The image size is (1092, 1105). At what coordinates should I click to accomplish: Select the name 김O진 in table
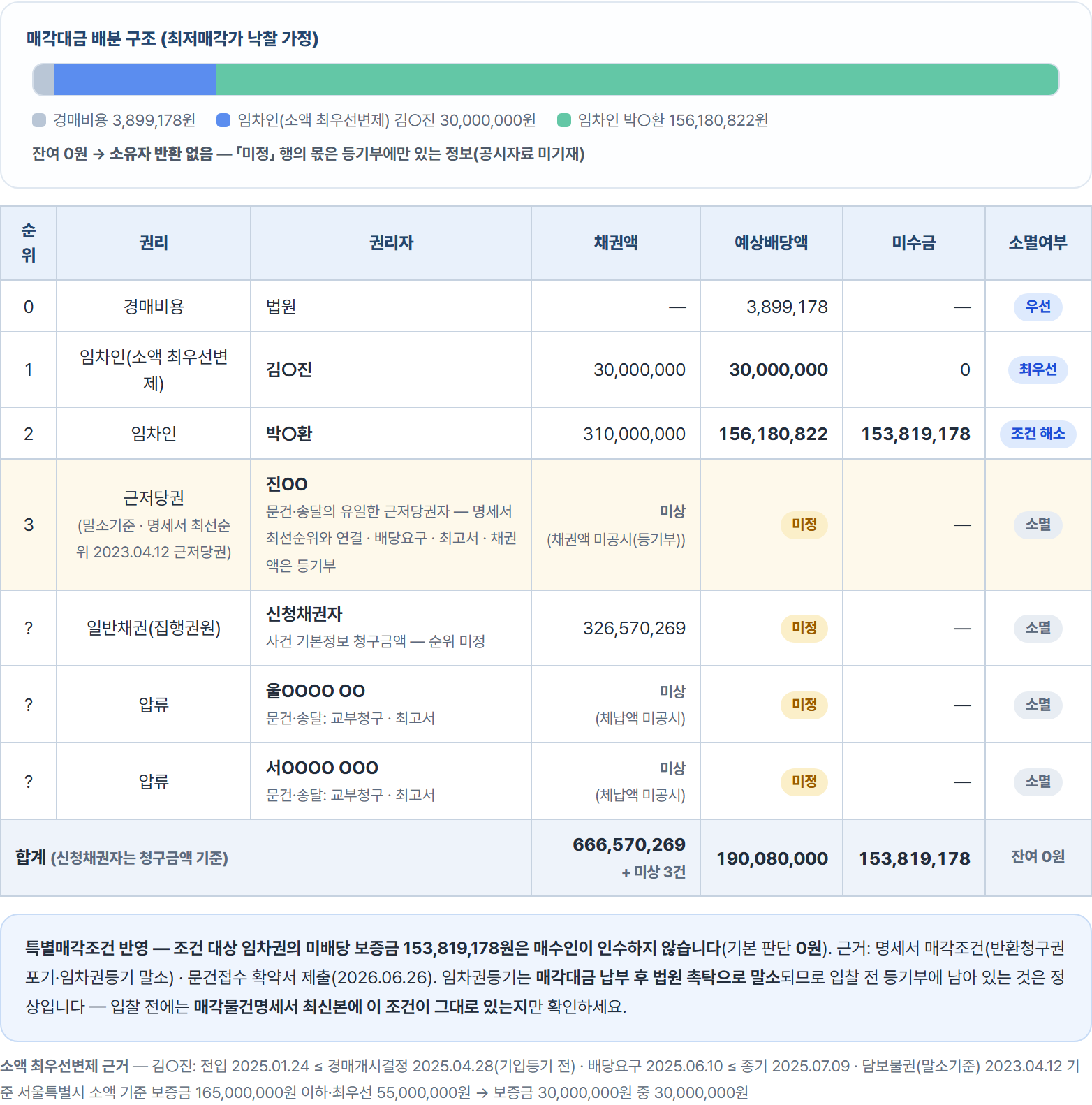289,369
